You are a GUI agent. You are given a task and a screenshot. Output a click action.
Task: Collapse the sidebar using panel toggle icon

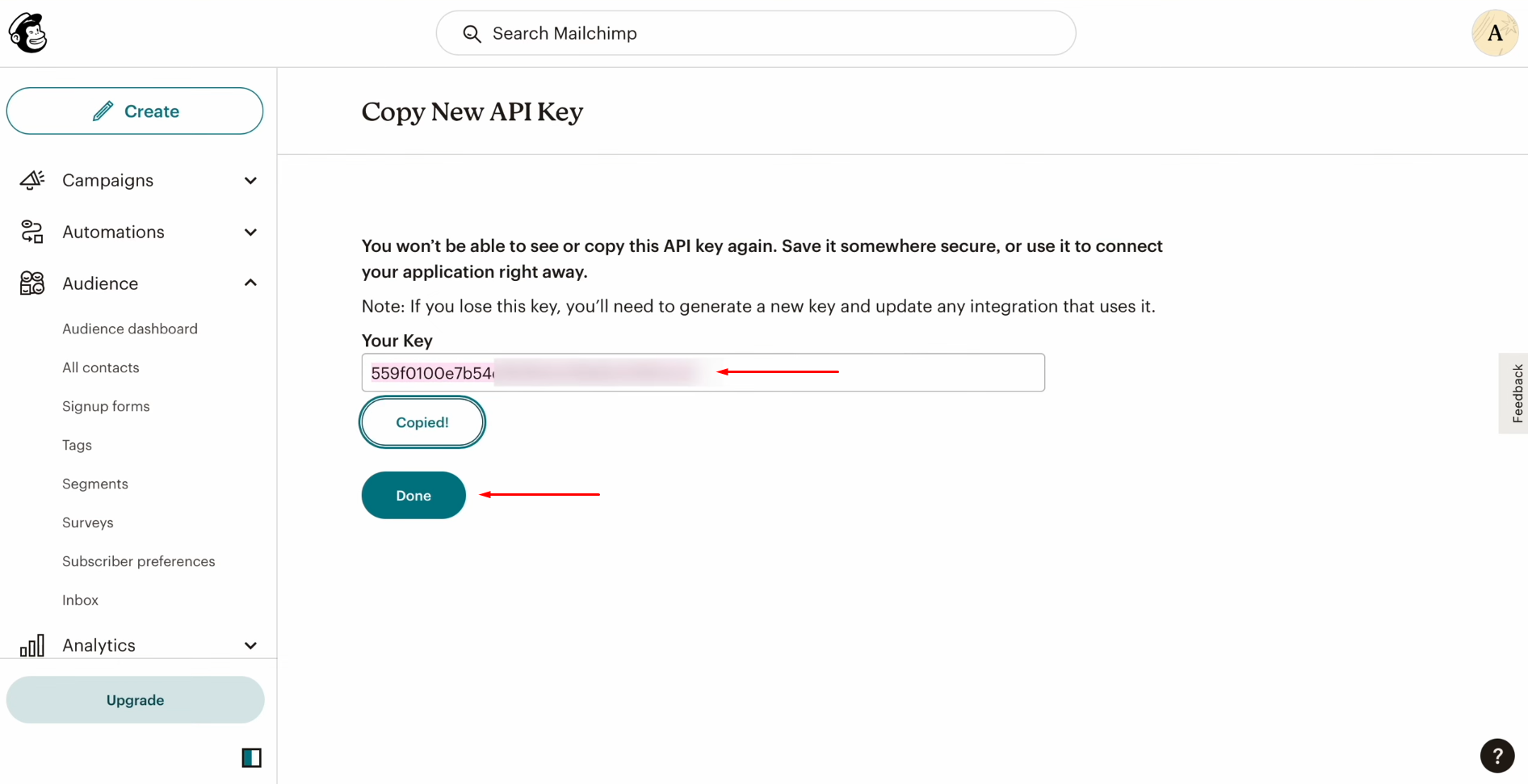(251, 757)
